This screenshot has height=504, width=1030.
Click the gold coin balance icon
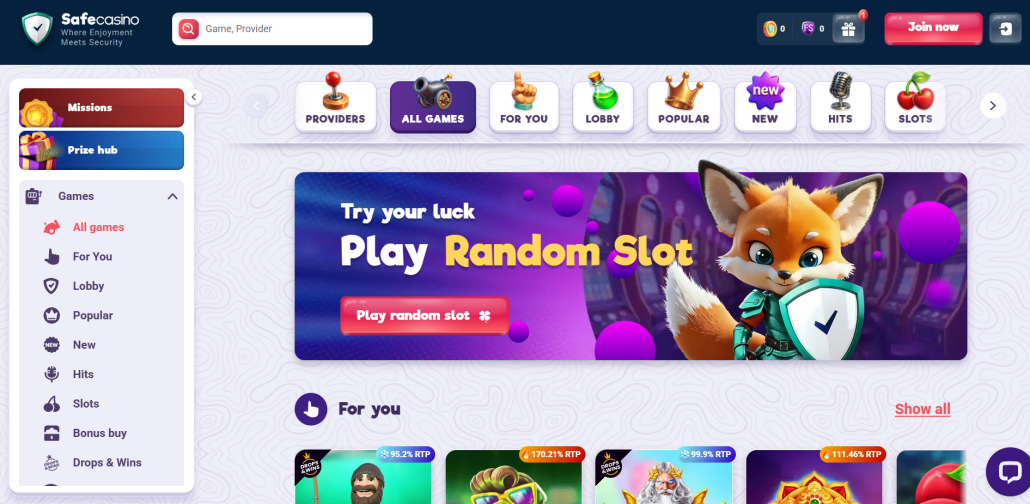click(770, 29)
